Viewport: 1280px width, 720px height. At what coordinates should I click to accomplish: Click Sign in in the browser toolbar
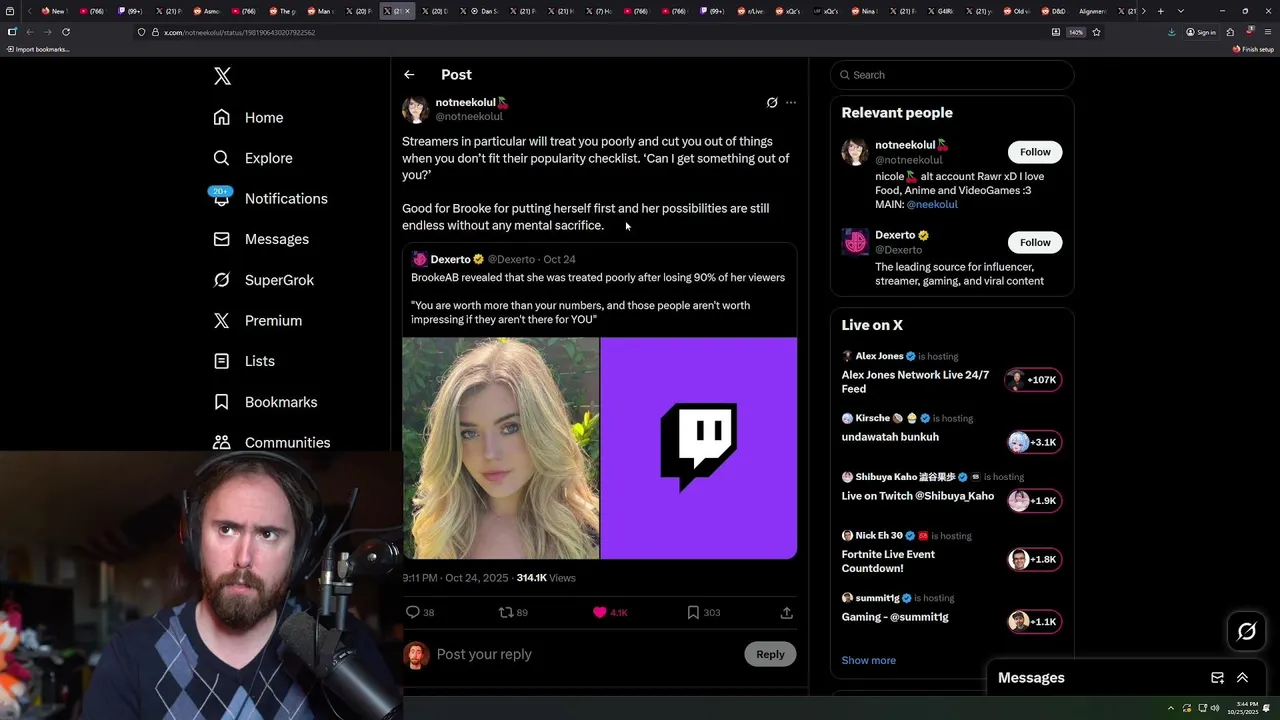pyautogui.click(x=1201, y=32)
